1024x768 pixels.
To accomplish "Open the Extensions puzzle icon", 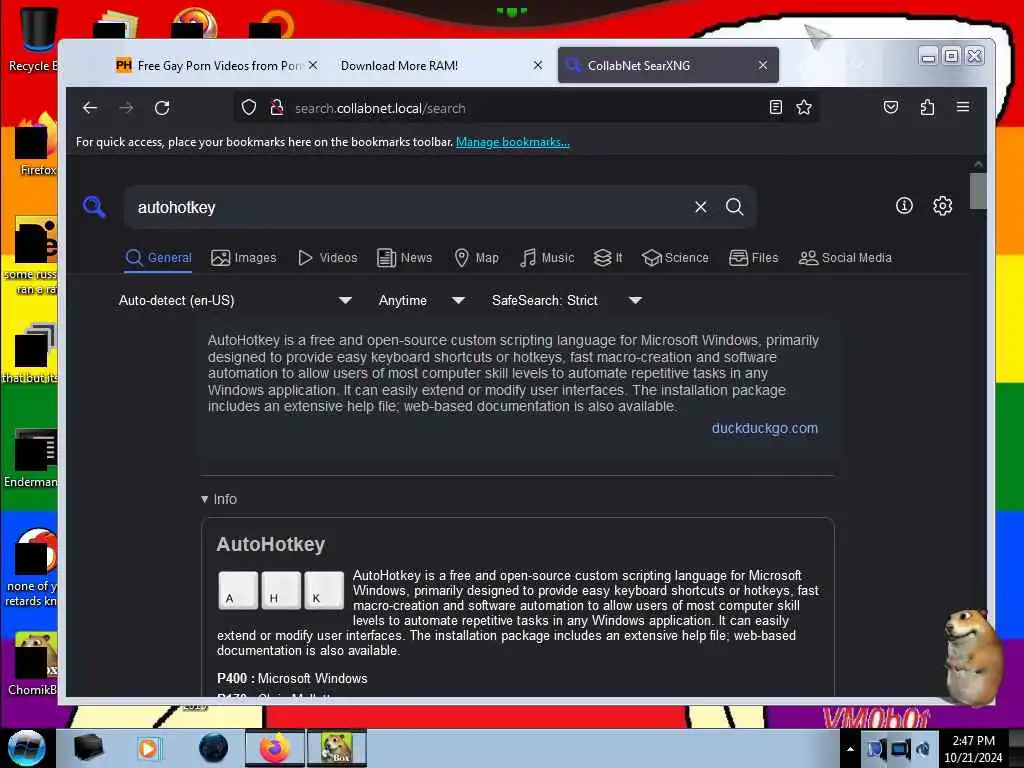I will coord(927,107).
